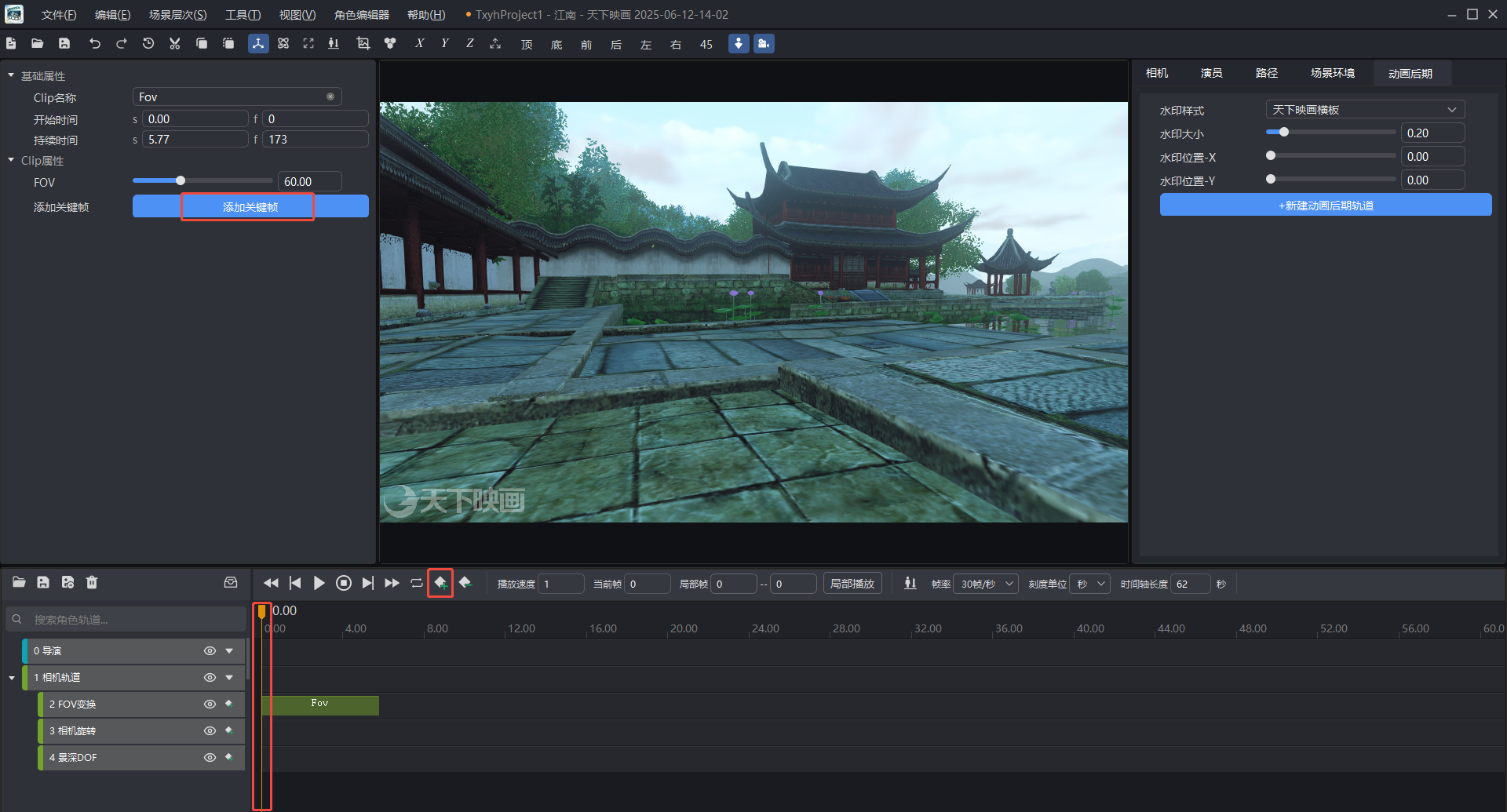Image resolution: width=1507 pixels, height=812 pixels.
Task: Click the new file icon in toolbar
Action: 11,44
